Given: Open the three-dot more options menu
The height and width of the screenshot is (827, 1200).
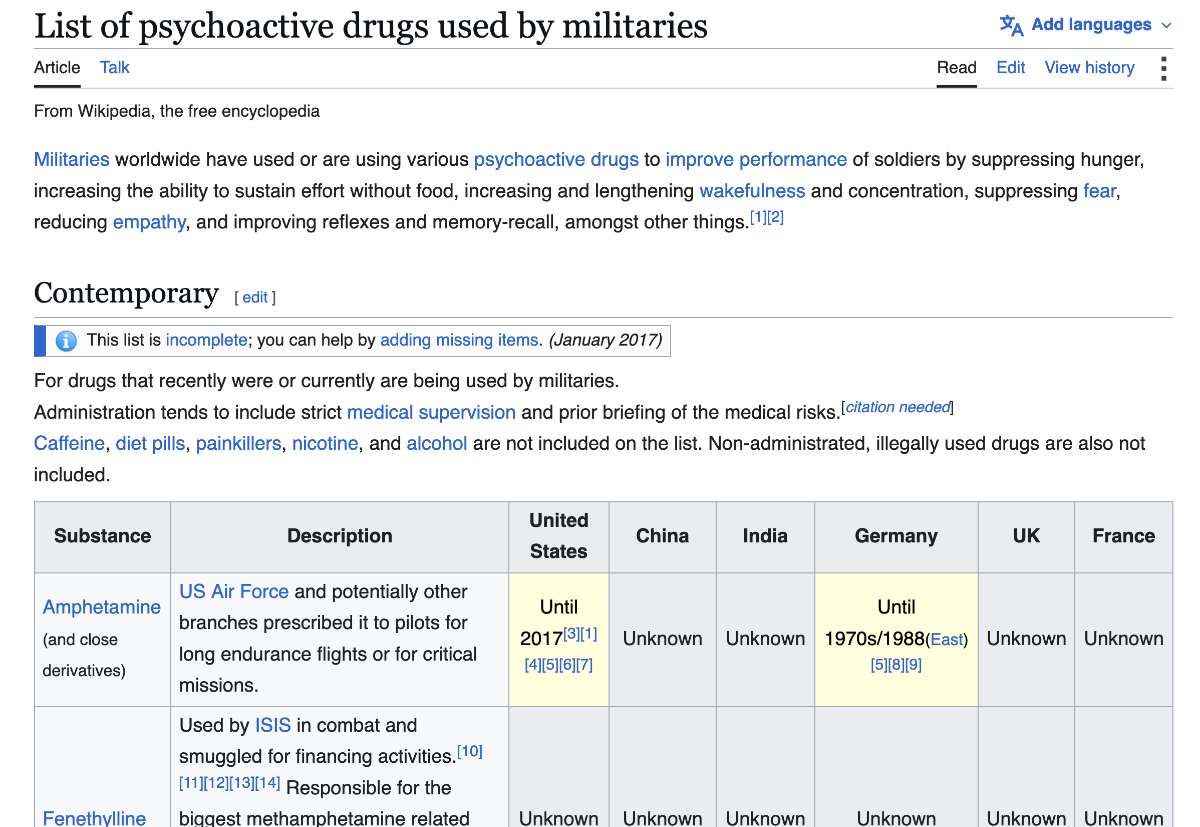Looking at the screenshot, I should [x=1163, y=68].
